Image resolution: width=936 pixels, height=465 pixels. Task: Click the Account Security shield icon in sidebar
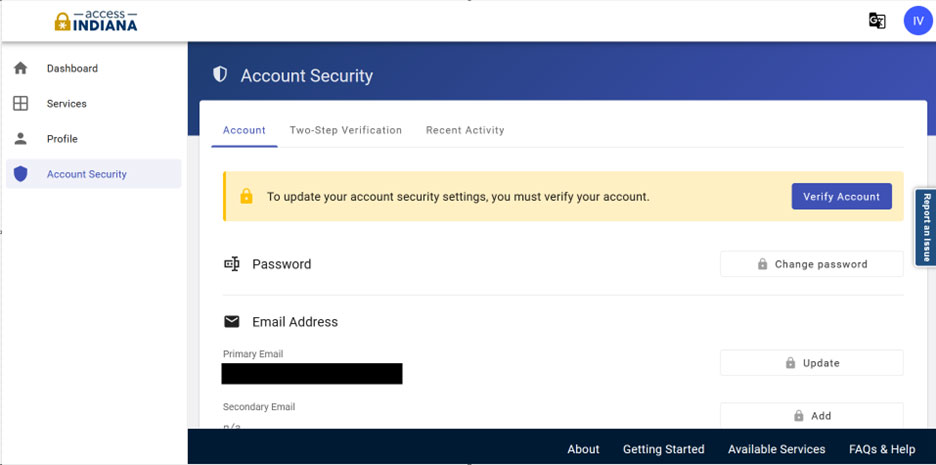[20, 174]
